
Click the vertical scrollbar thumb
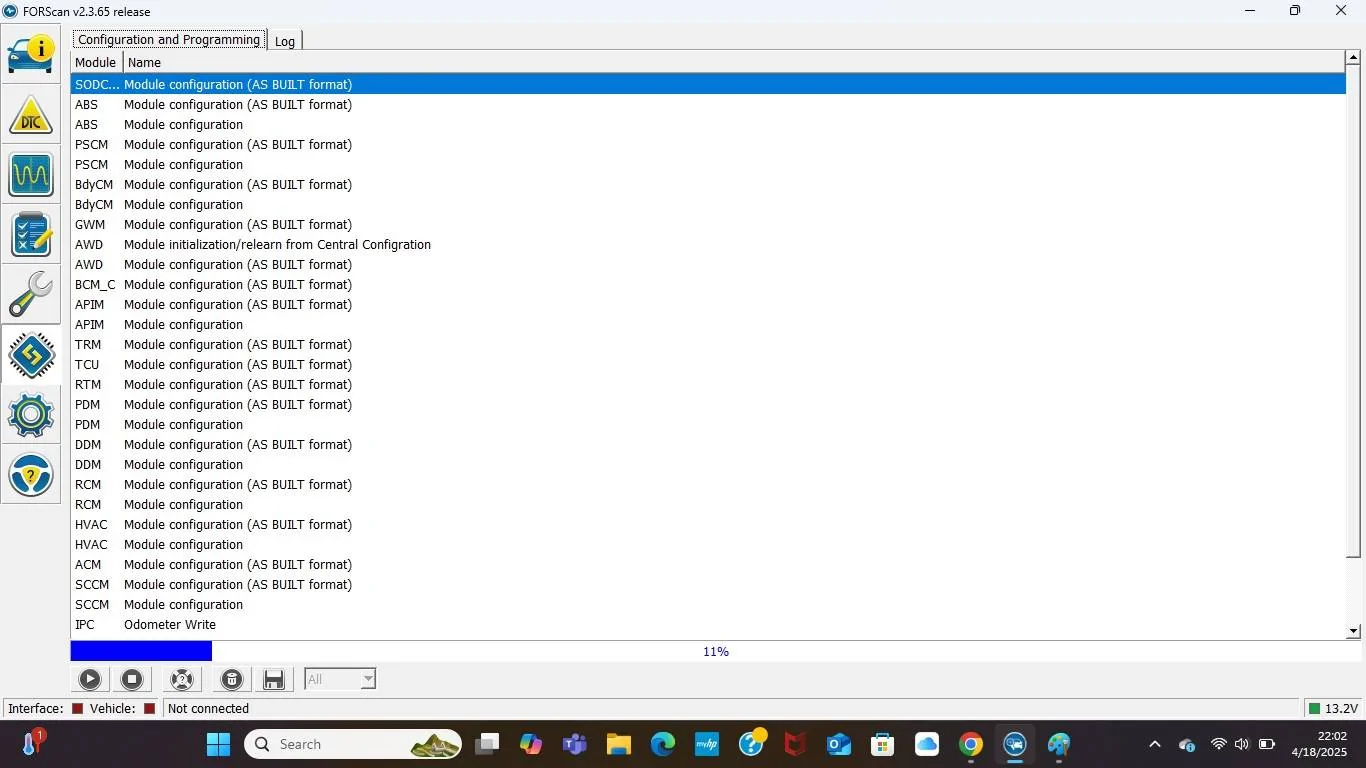point(1354,311)
